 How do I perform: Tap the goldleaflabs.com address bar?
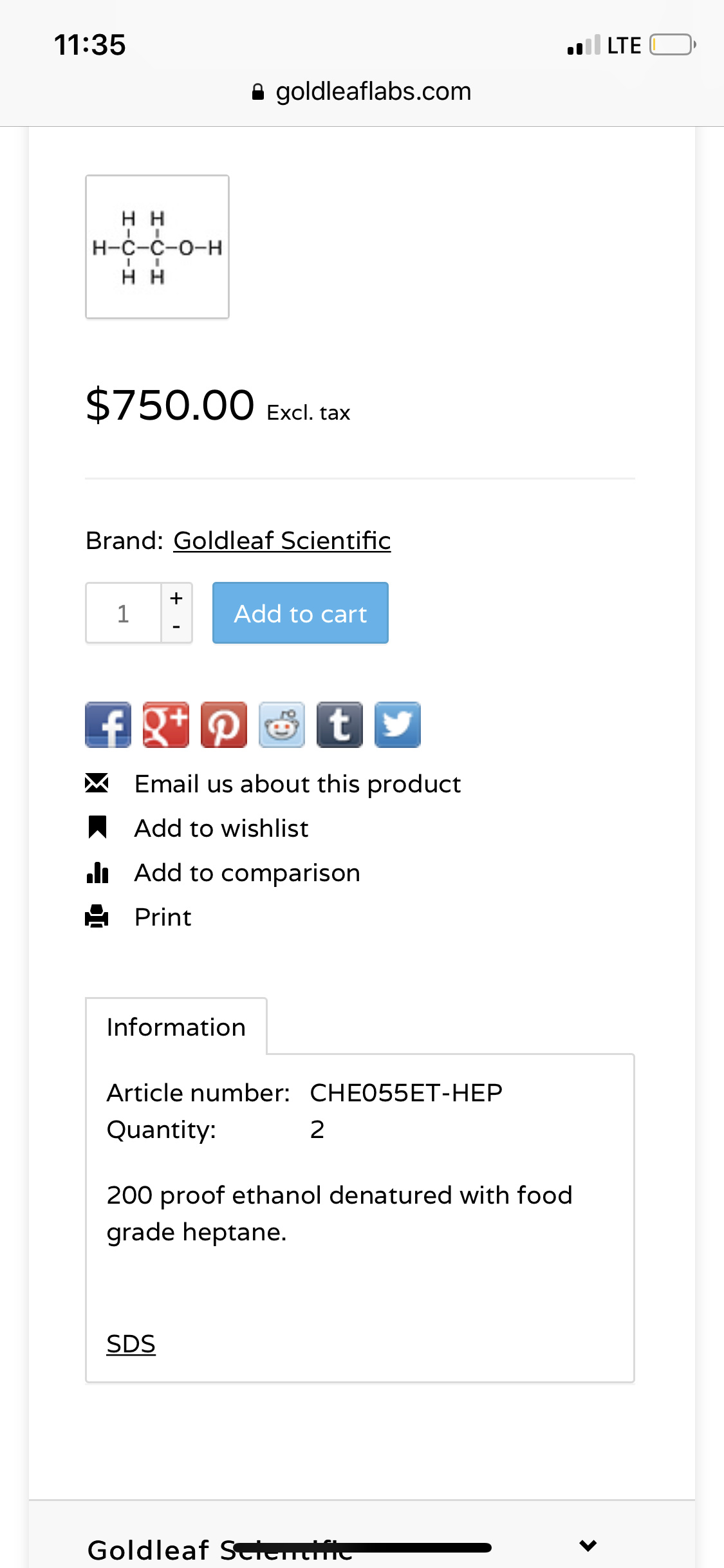pos(362,91)
